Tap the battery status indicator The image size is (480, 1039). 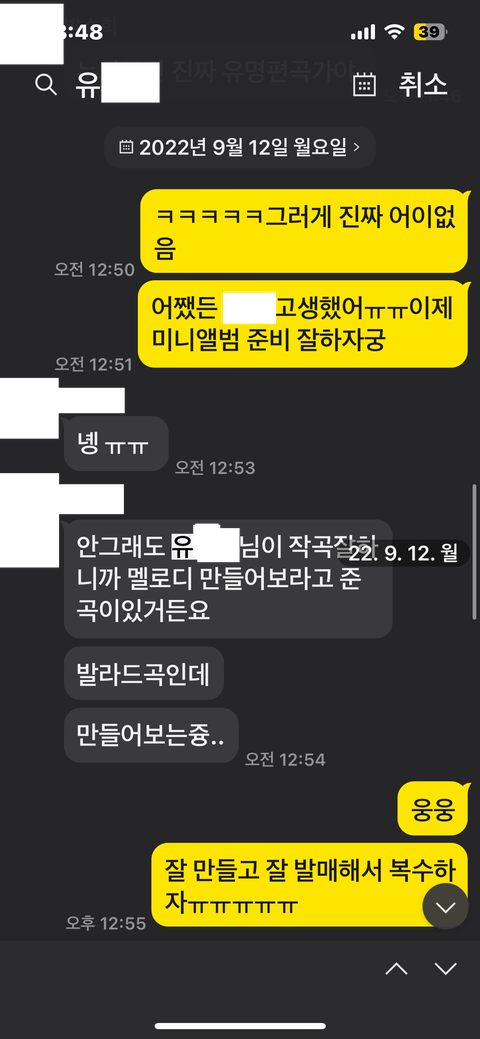coord(431,31)
